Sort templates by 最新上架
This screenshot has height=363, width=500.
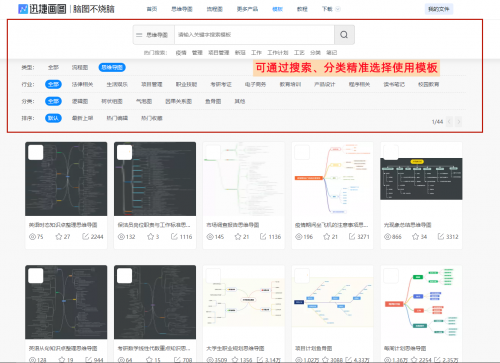82,118
